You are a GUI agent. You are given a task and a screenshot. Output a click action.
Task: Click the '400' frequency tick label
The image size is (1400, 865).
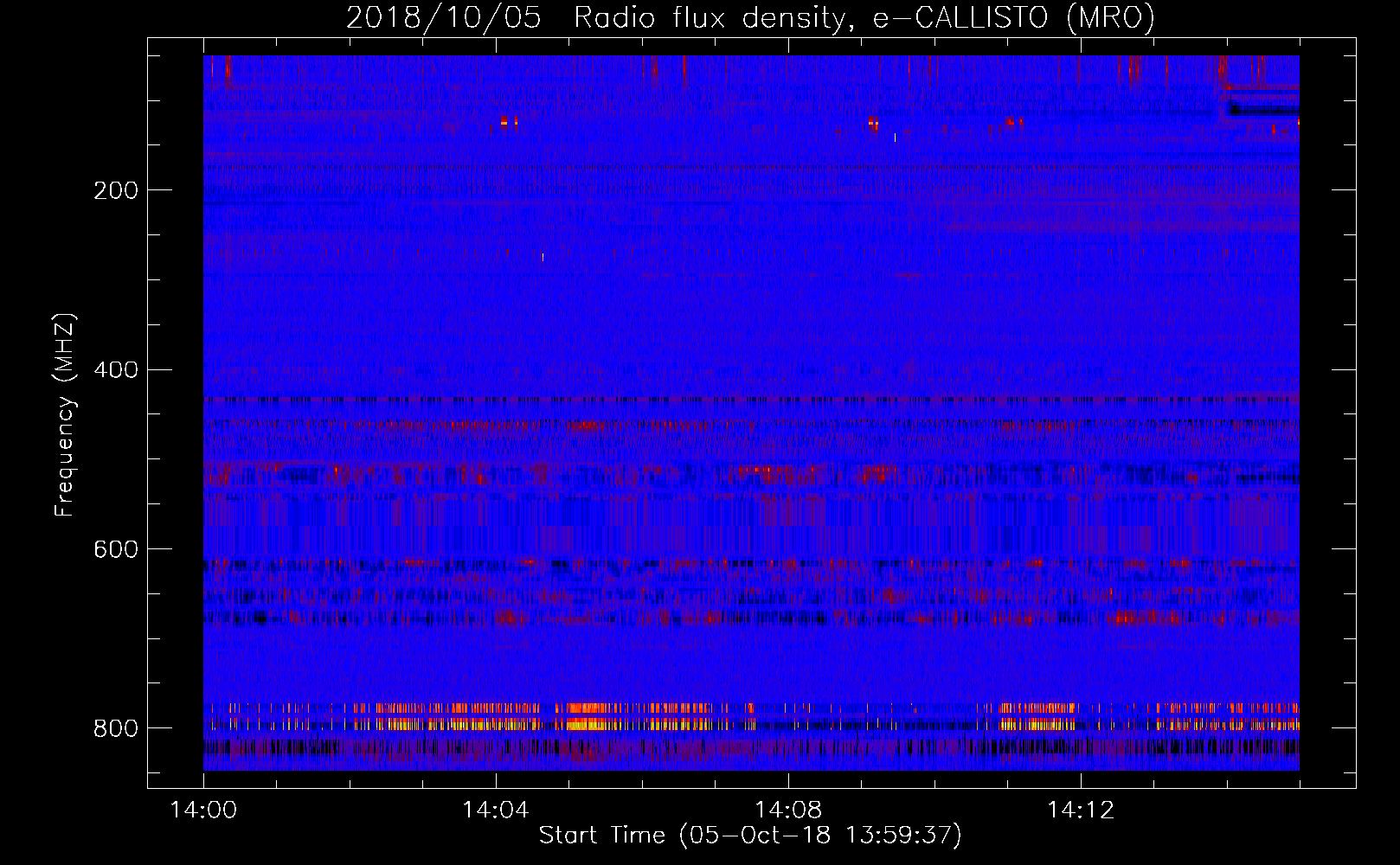[116, 370]
